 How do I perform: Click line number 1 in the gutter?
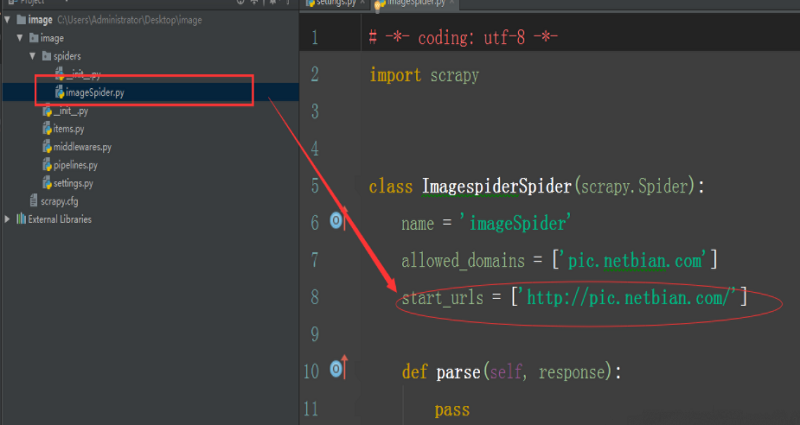point(315,37)
